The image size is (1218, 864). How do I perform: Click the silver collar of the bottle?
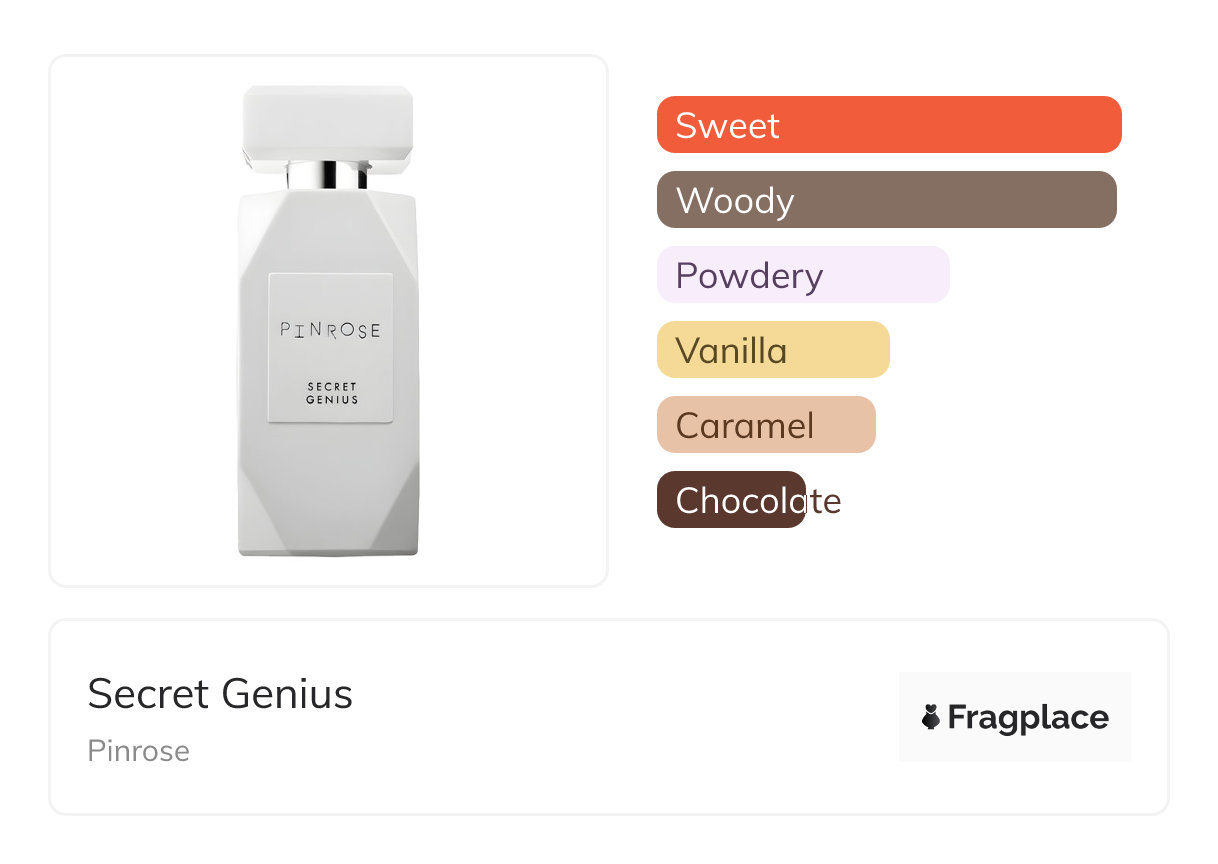pyautogui.click(x=327, y=177)
